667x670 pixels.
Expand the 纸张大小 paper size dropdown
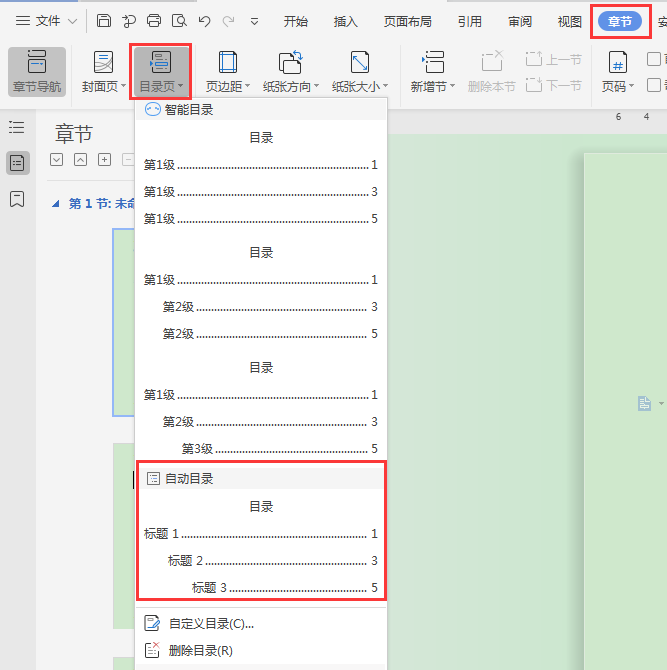360,86
